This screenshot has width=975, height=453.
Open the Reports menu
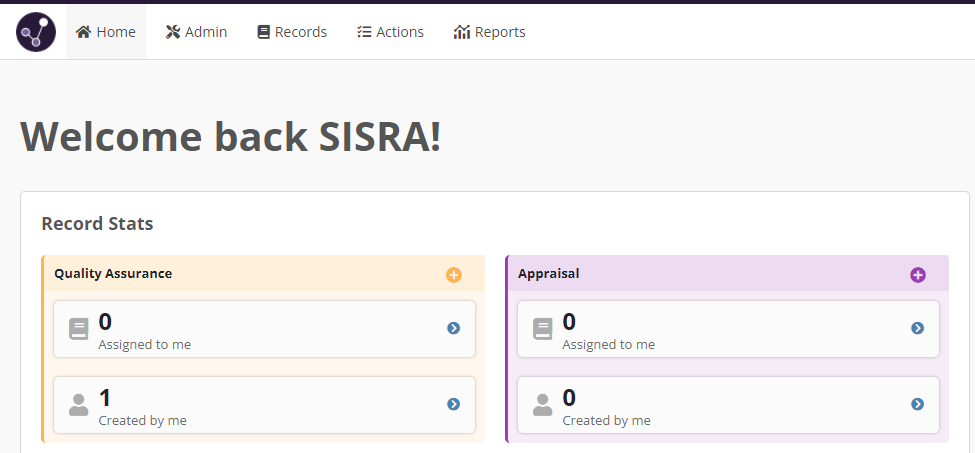[x=489, y=32]
